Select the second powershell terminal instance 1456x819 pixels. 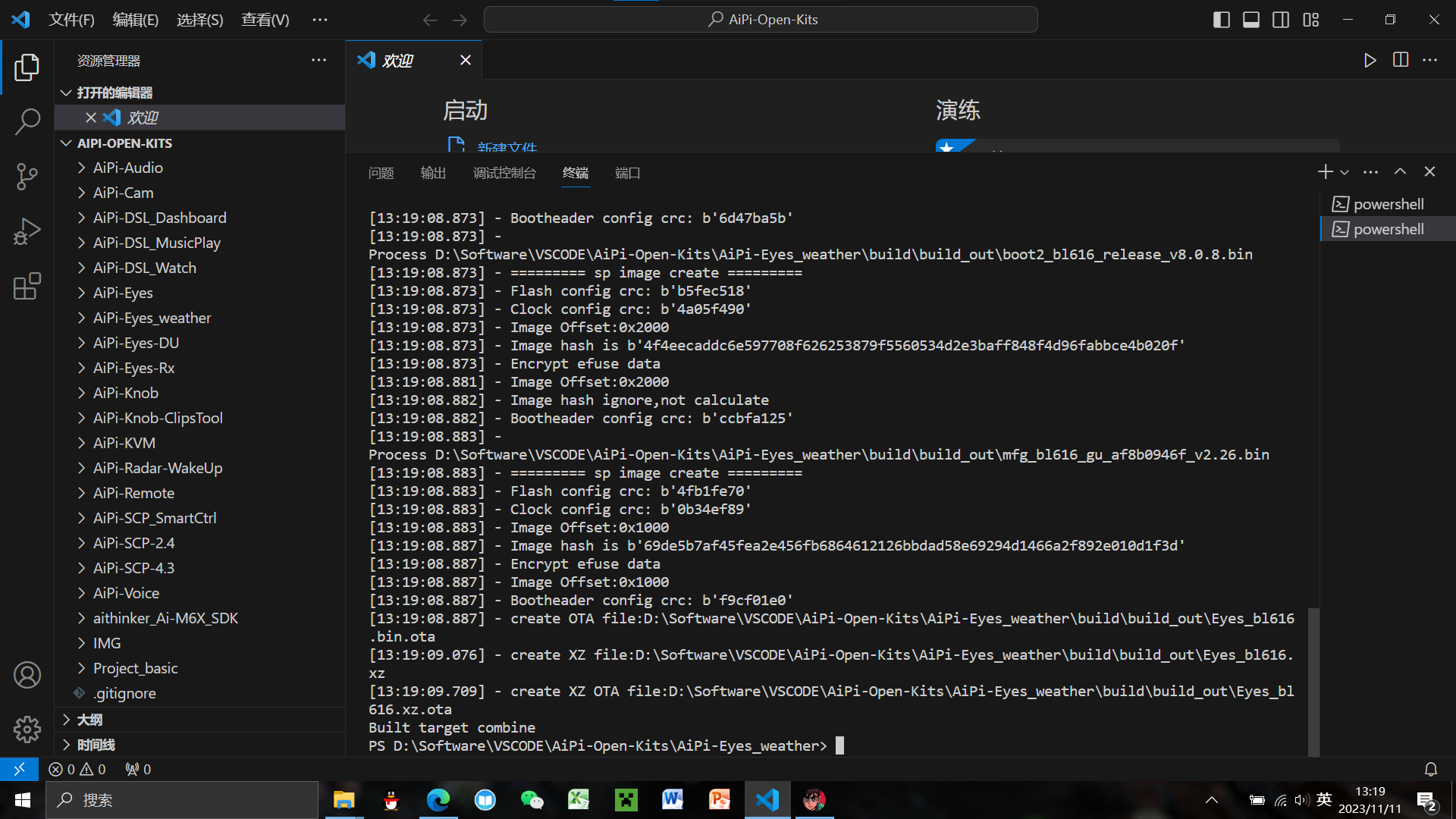1388,229
